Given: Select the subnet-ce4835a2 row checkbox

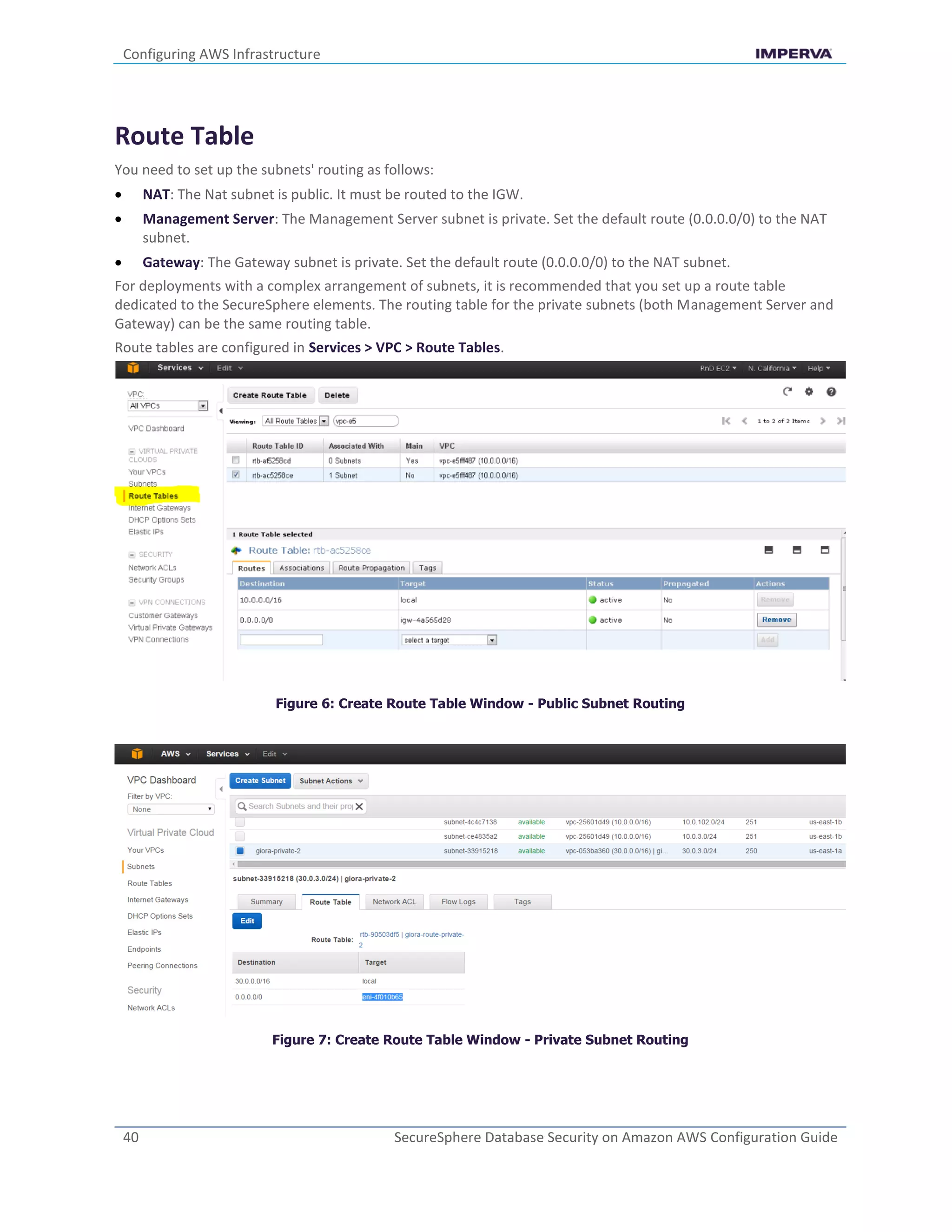Looking at the screenshot, I should click(x=240, y=836).
